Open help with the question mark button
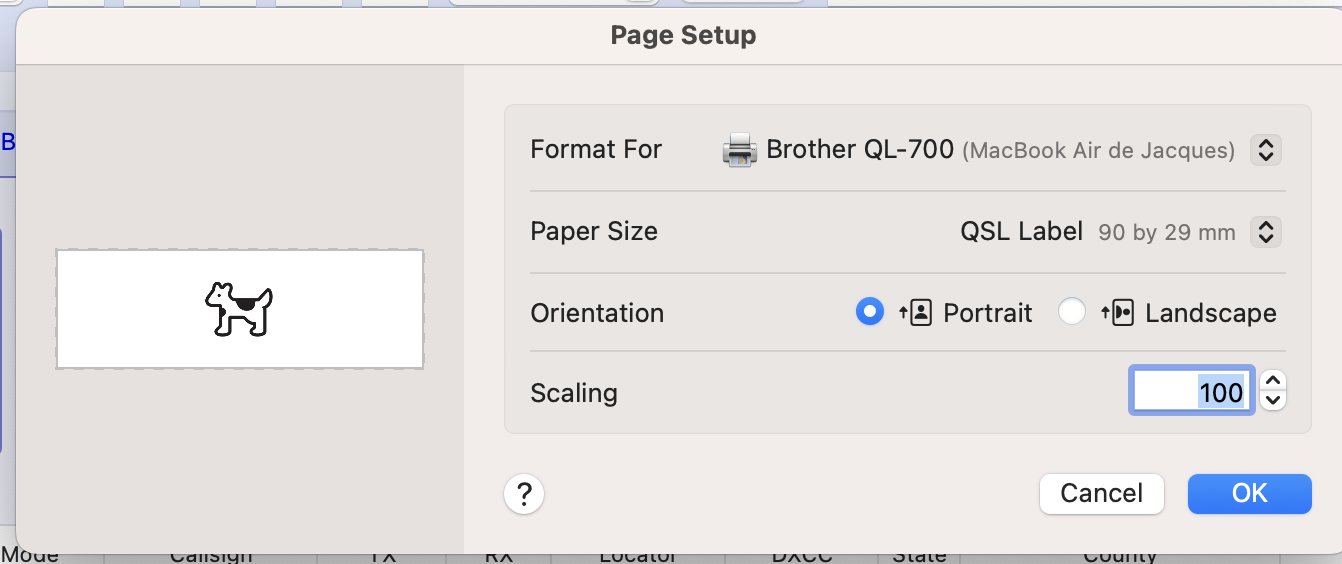This screenshot has height=564, width=1342. tap(524, 493)
